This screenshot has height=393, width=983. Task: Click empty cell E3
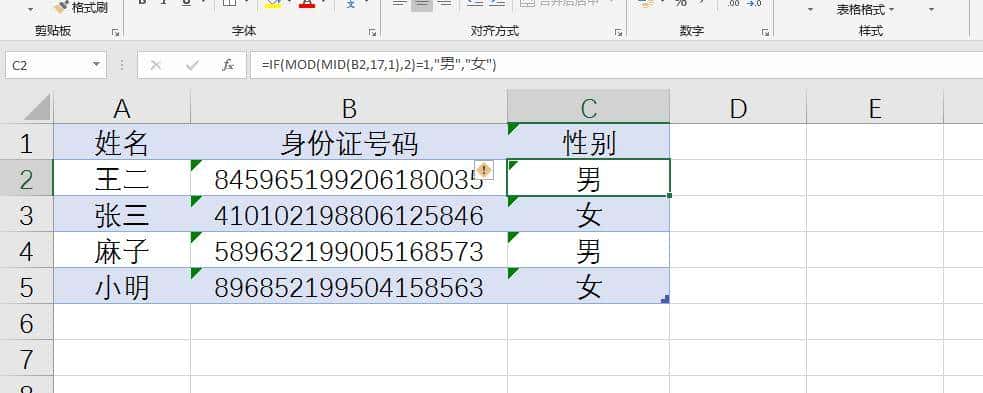[x=875, y=214]
